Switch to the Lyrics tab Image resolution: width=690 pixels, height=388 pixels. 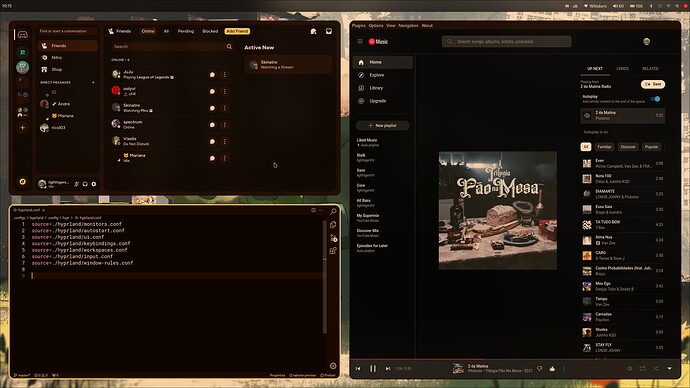click(x=622, y=69)
